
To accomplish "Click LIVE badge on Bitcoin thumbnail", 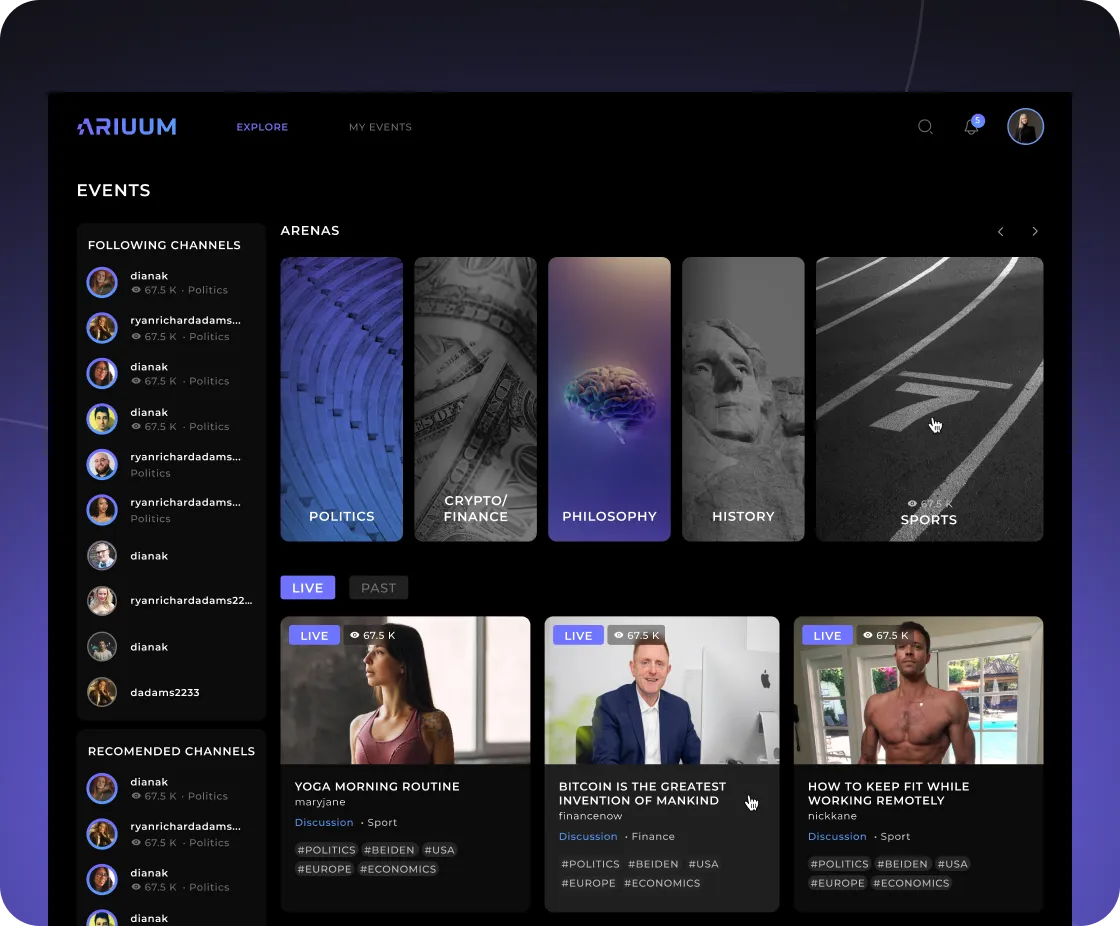I will 579,635.
